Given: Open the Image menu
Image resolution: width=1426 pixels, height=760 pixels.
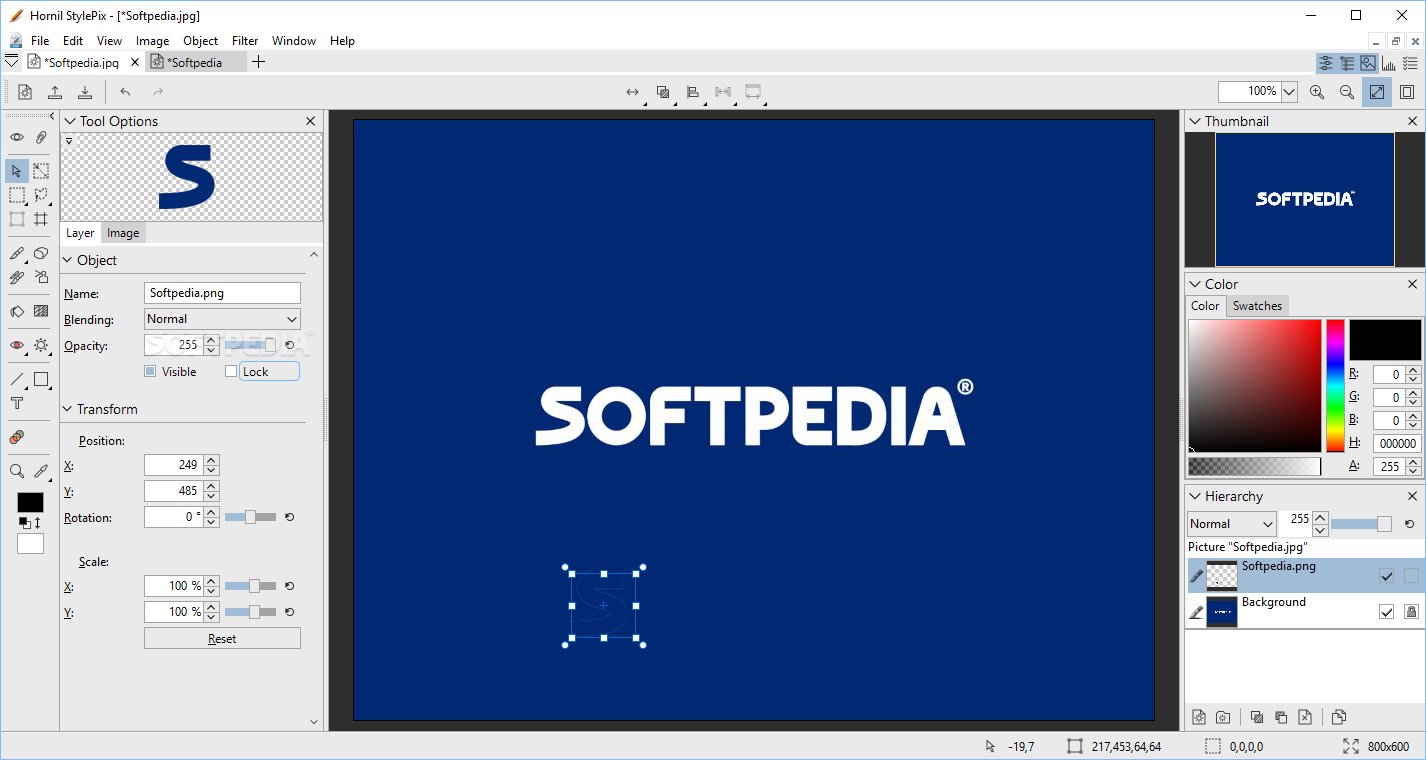Looking at the screenshot, I should 152,41.
